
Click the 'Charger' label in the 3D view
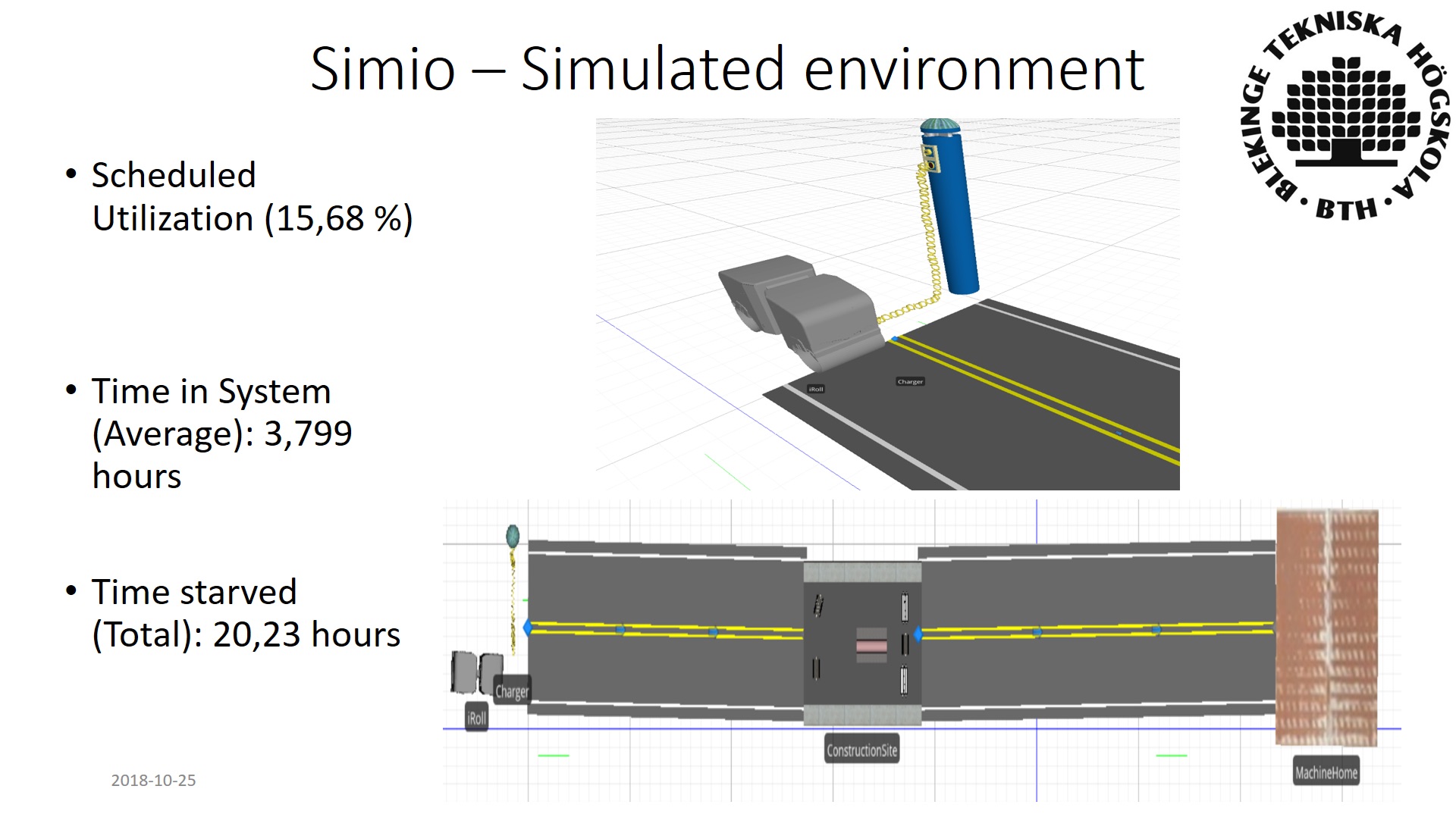910,381
